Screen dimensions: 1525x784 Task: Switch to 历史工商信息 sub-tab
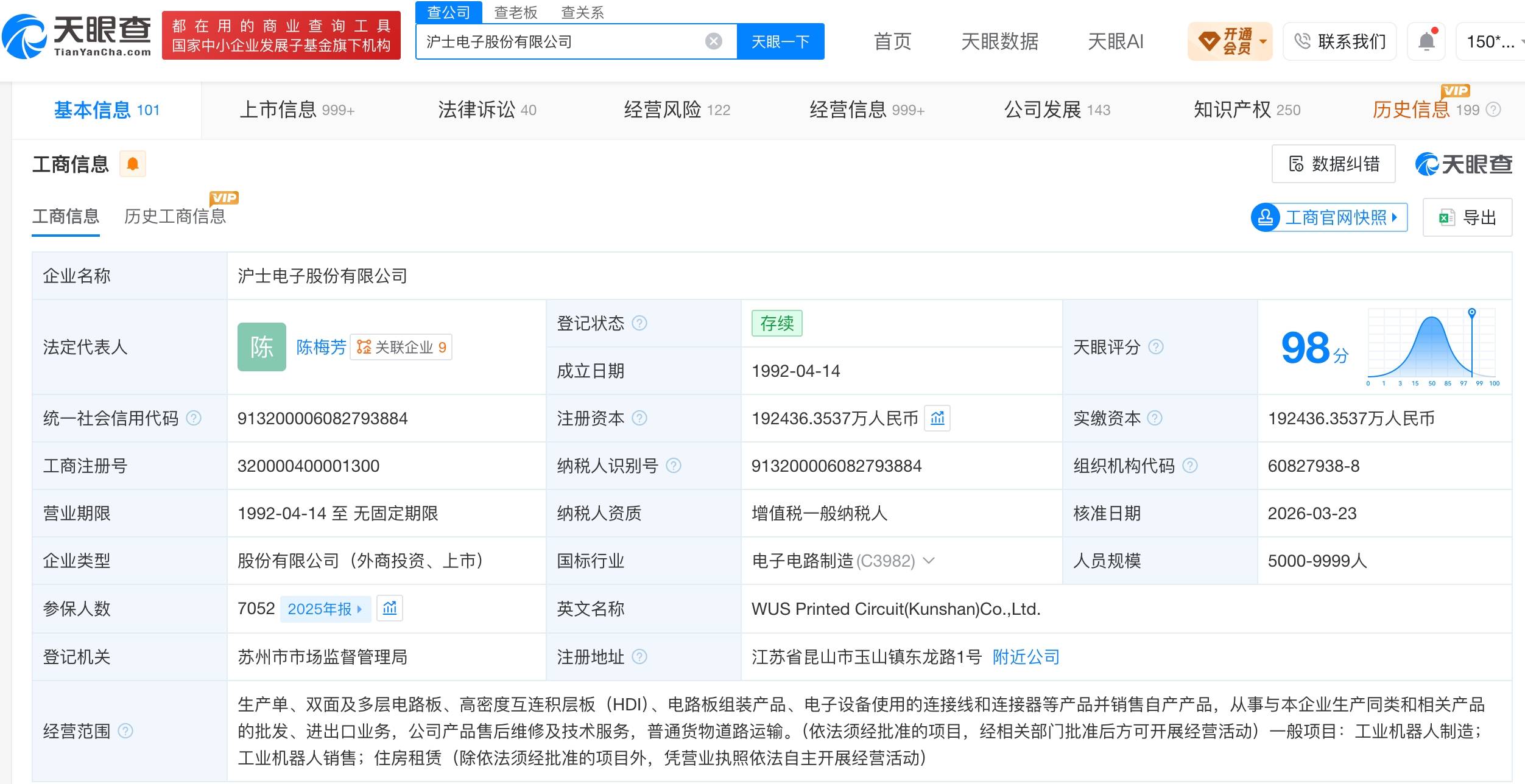pos(175,216)
